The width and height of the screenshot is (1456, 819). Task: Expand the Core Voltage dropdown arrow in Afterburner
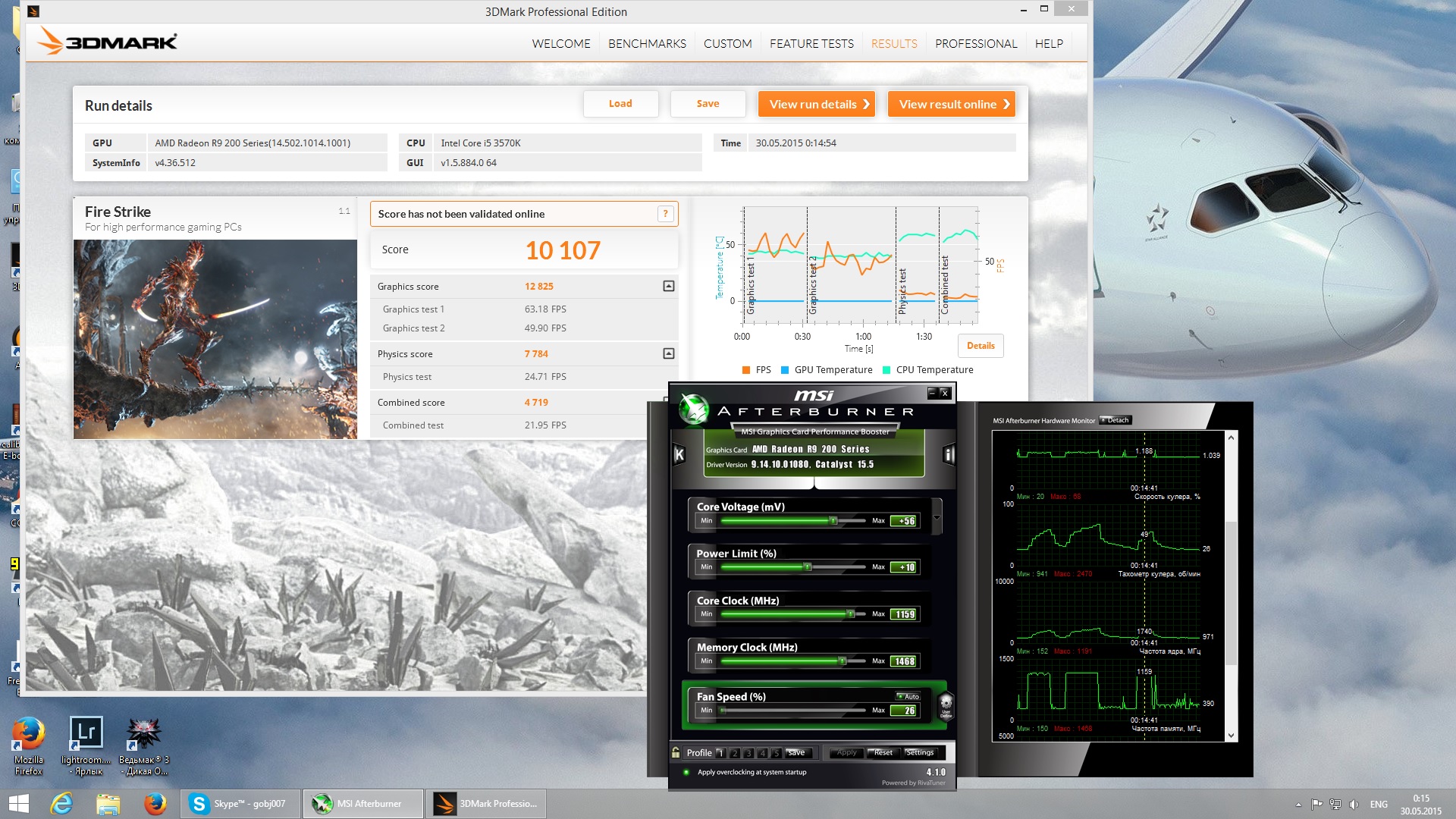point(937,518)
